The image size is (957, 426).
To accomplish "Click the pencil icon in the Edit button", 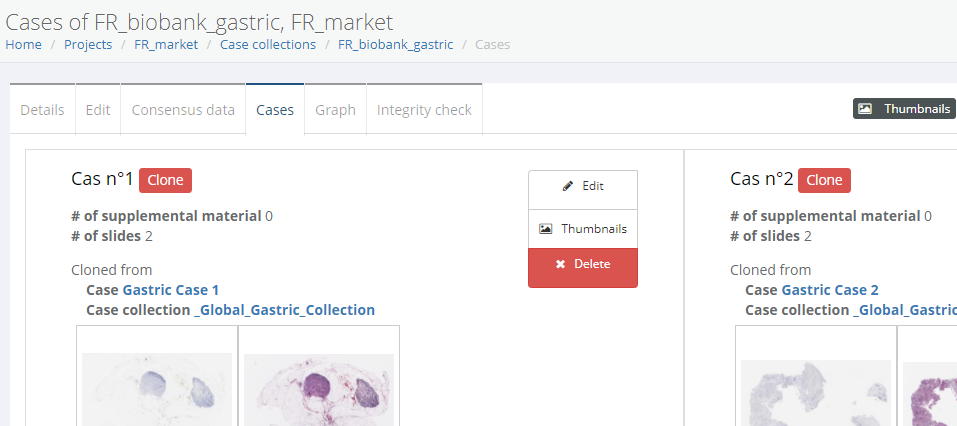I will pyautogui.click(x=568, y=186).
